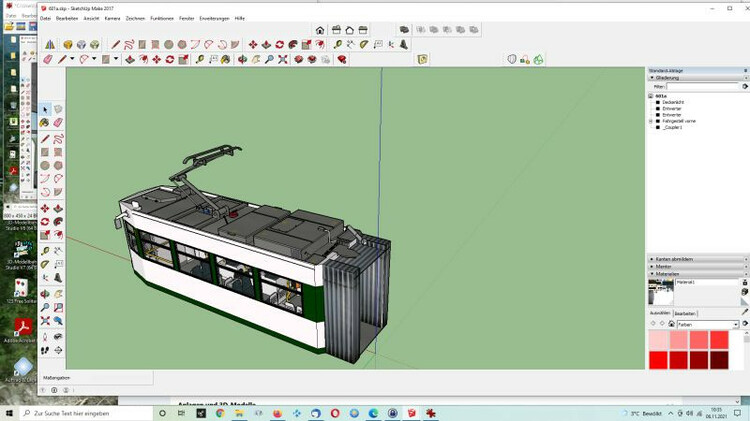The image size is (750, 421).
Task: Collapse the 601a root tree node
Action: coord(651,96)
